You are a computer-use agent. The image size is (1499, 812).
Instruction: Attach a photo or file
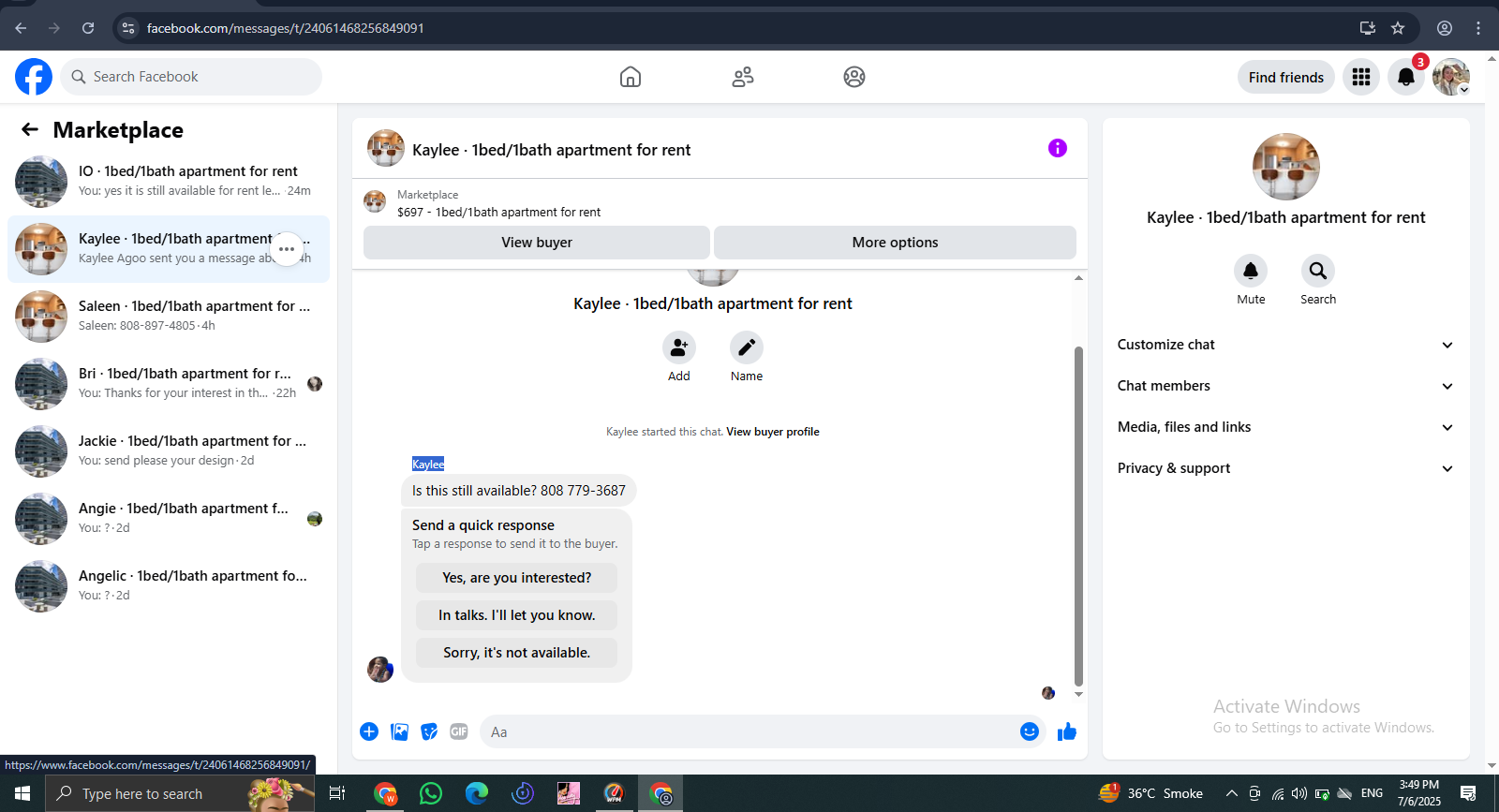coord(399,731)
